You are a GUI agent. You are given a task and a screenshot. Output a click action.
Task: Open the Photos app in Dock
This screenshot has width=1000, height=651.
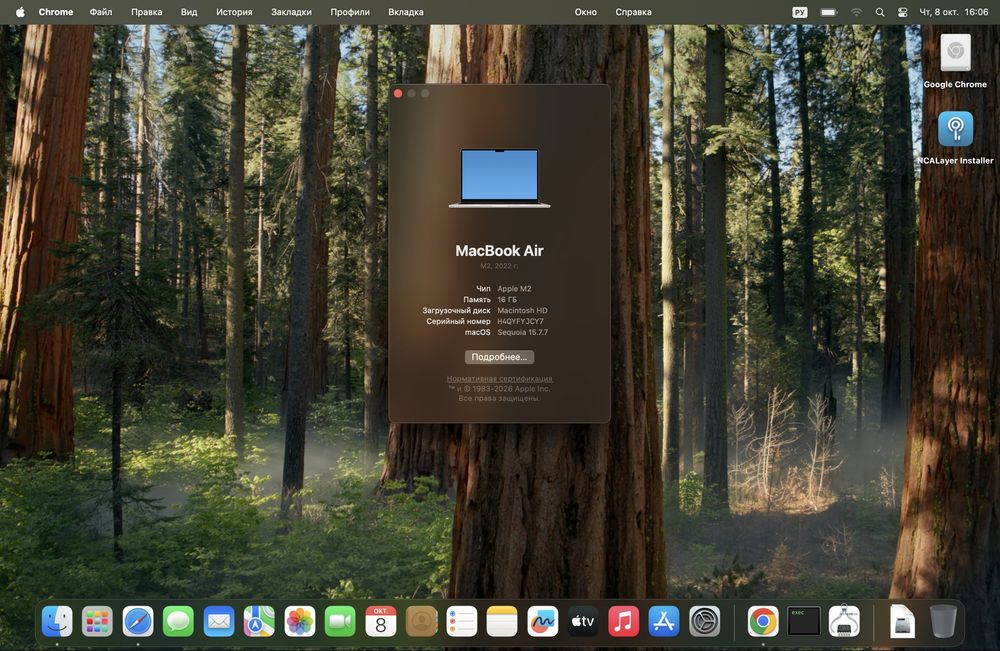pyautogui.click(x=300, y=621)
